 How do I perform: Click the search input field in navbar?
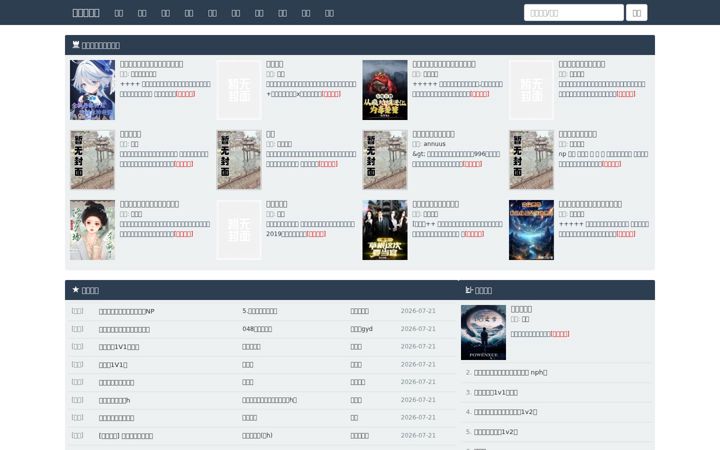[574, 13]
